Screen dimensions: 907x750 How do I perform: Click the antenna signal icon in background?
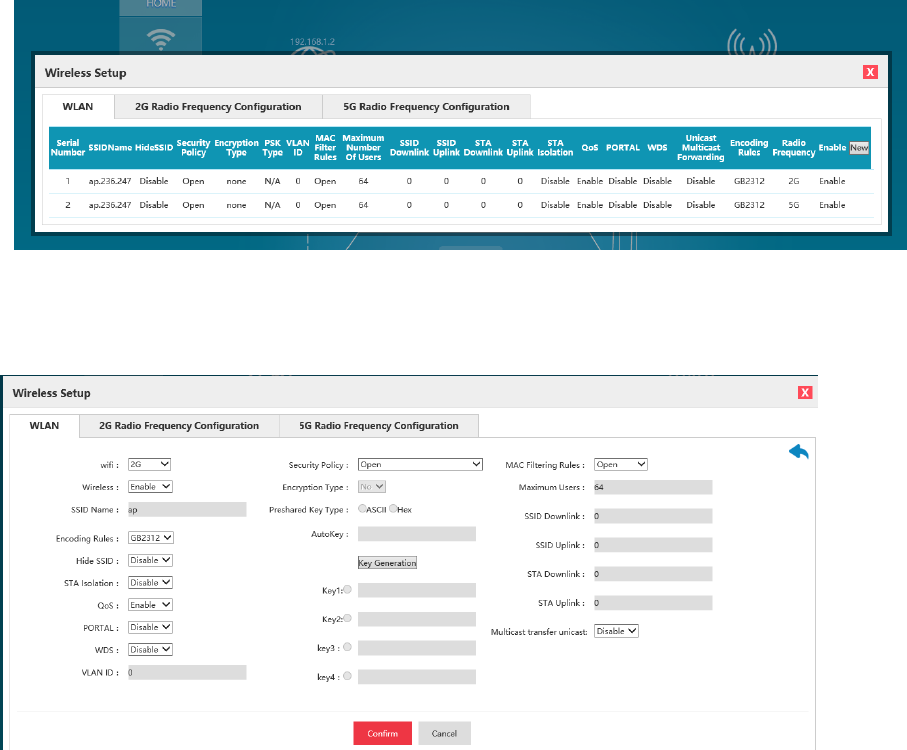tap(751, 42)
